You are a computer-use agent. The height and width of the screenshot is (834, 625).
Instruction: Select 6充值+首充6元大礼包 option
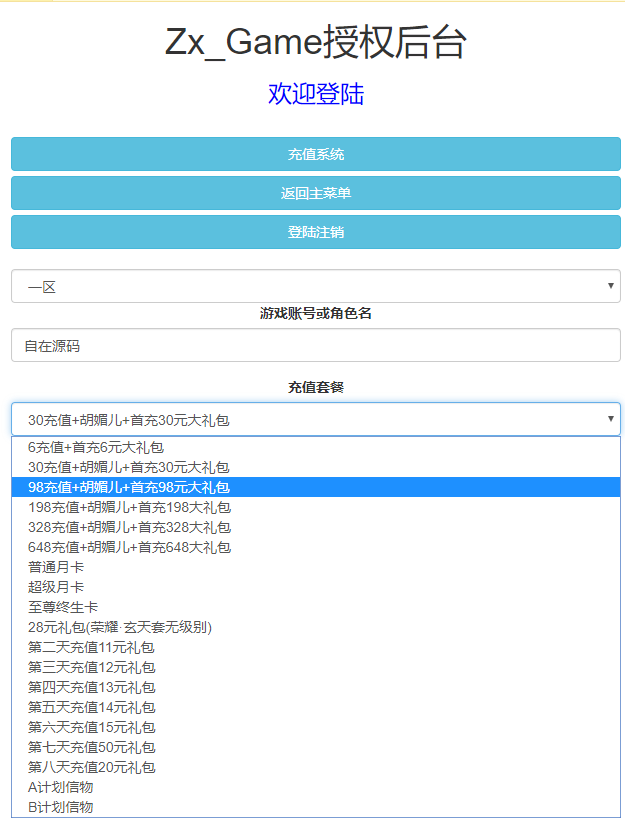(x=96, y=448)
